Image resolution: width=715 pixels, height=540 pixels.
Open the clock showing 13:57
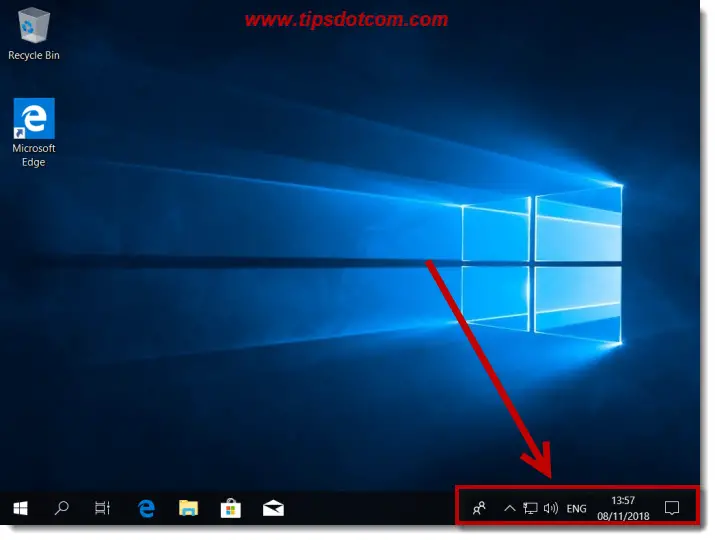point(623,508)
